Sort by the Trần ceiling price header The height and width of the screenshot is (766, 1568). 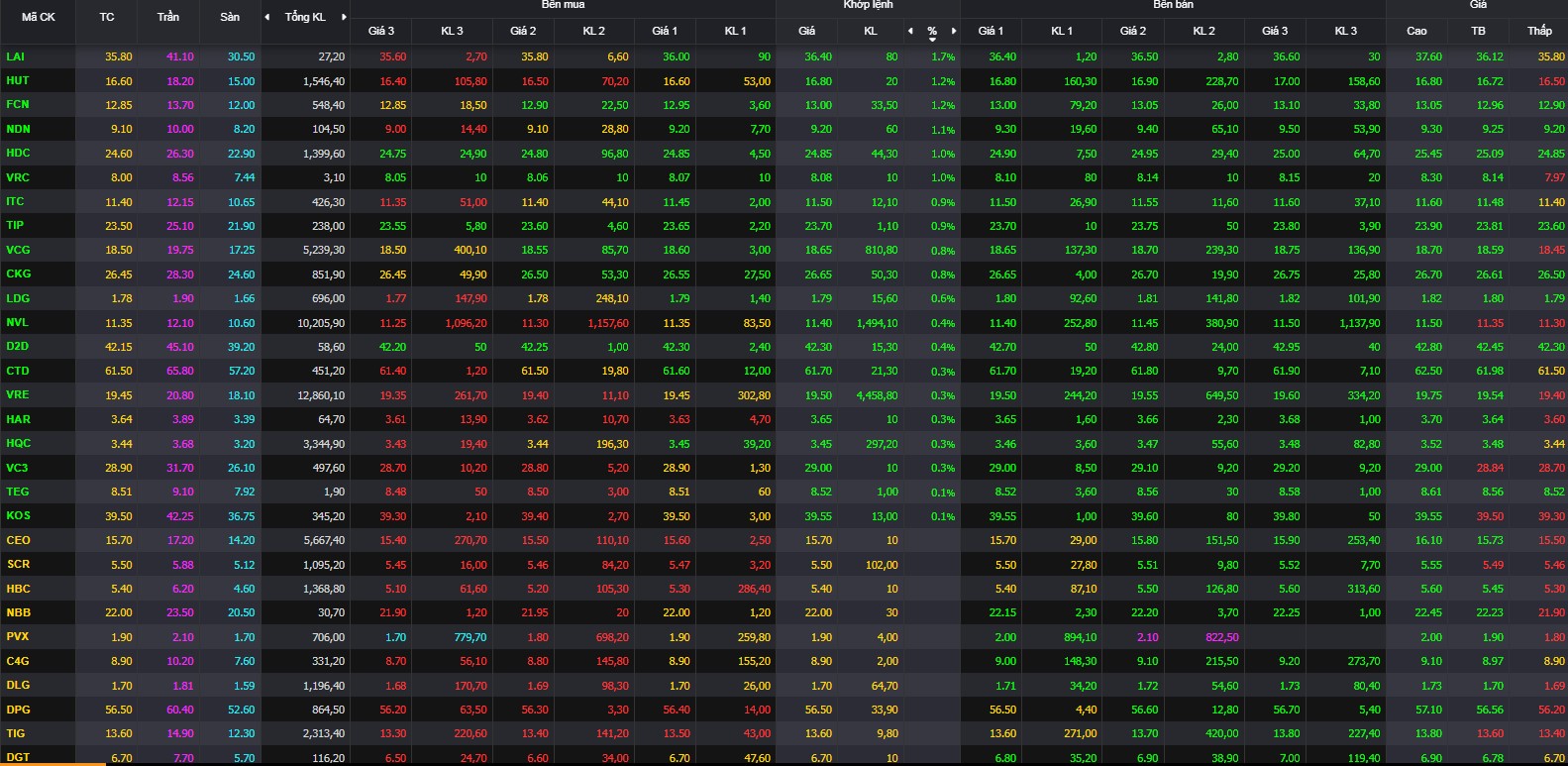pos(168,17)
